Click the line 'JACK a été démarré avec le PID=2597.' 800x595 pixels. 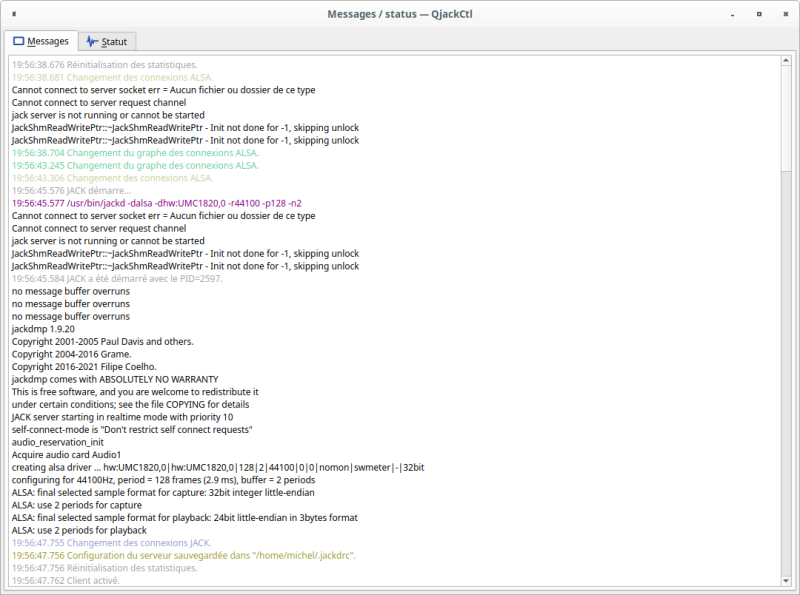(x=117, y=279)
